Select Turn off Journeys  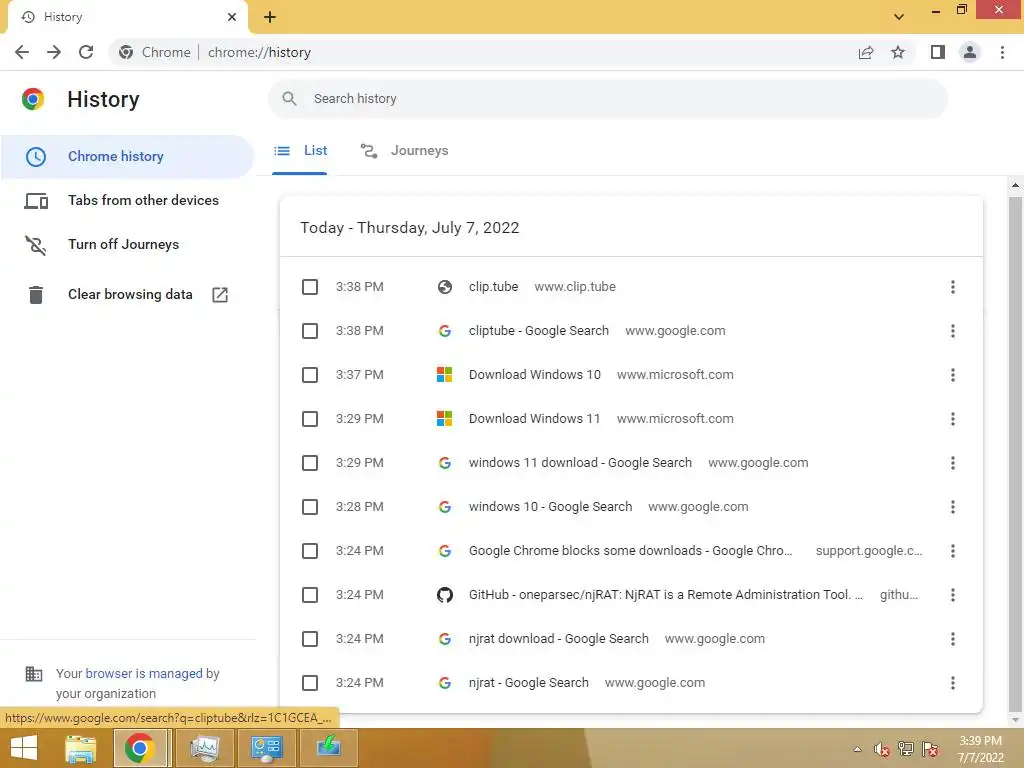pyautogui.click(x=127, y=244)
